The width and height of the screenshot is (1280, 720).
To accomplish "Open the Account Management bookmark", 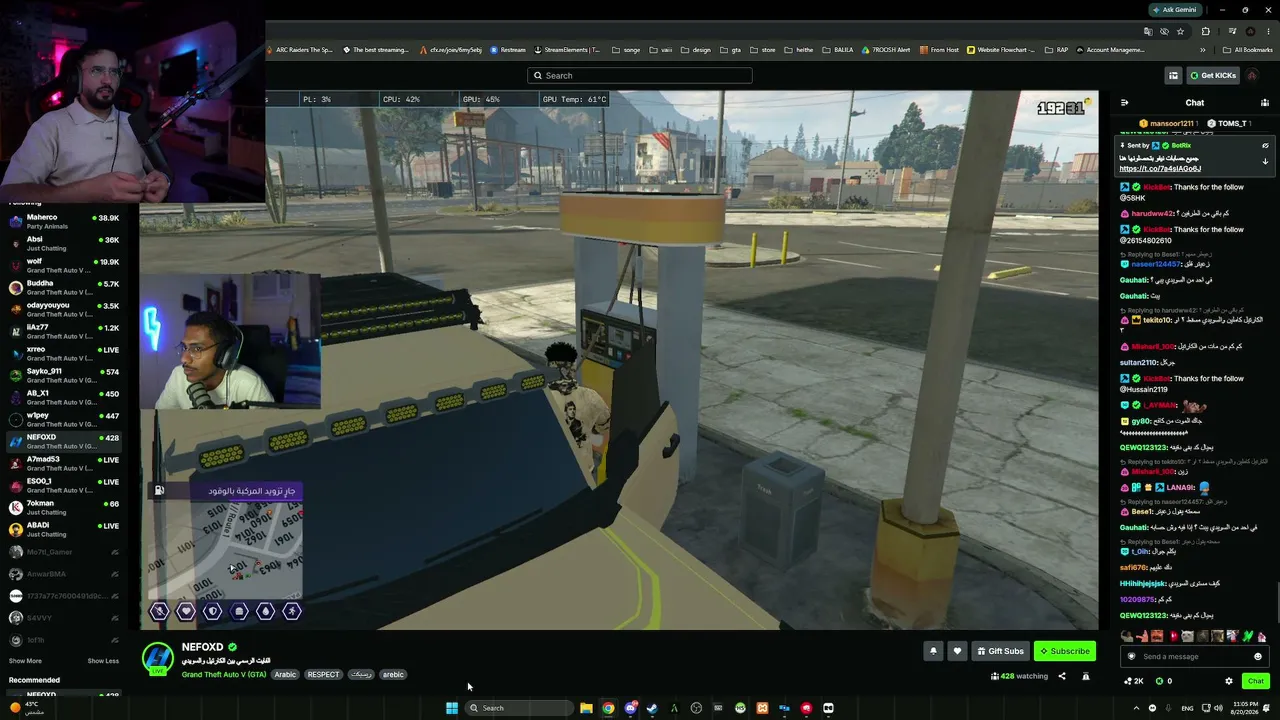I will click(1110, 50).
